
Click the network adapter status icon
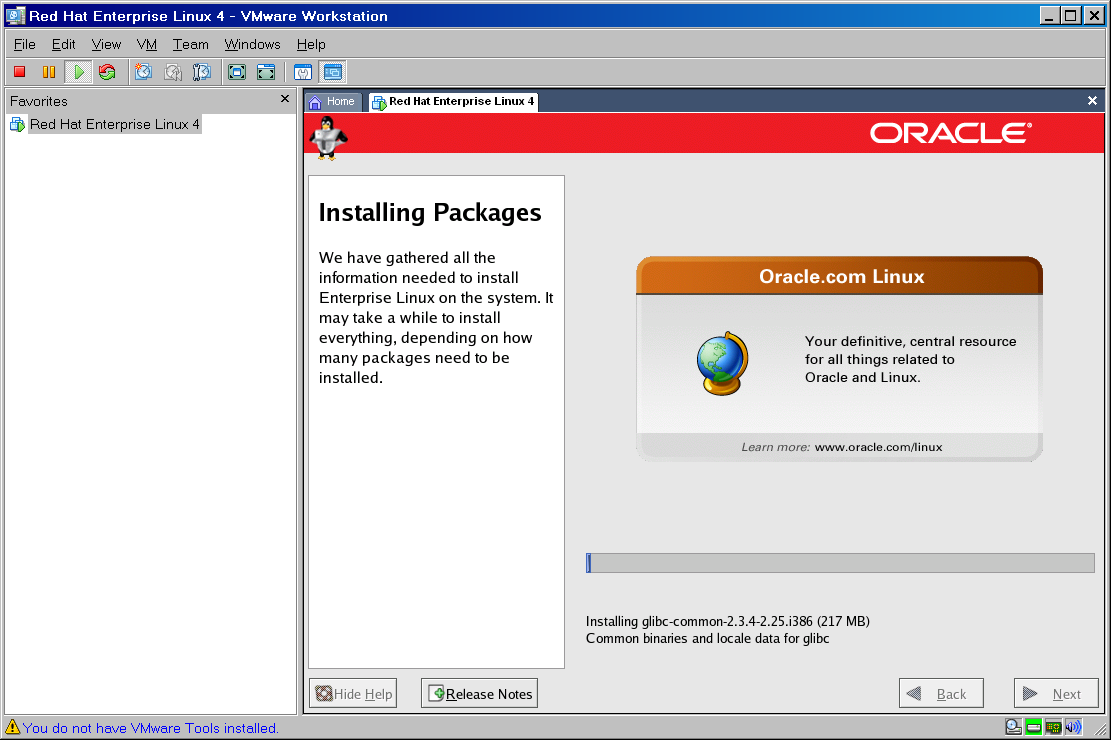pos(1054,727)
